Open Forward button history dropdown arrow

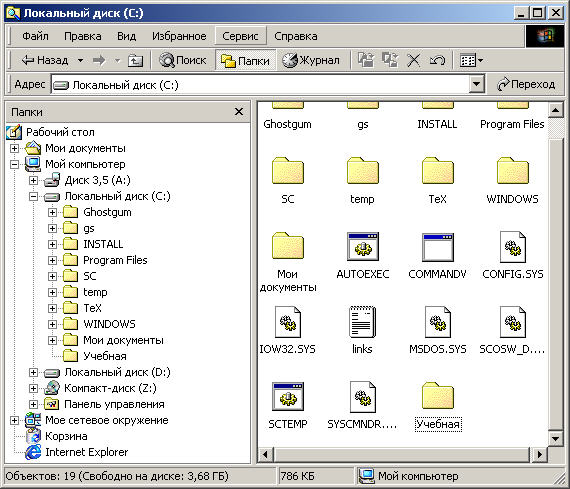pyautogui.click(x=117, y=60)
